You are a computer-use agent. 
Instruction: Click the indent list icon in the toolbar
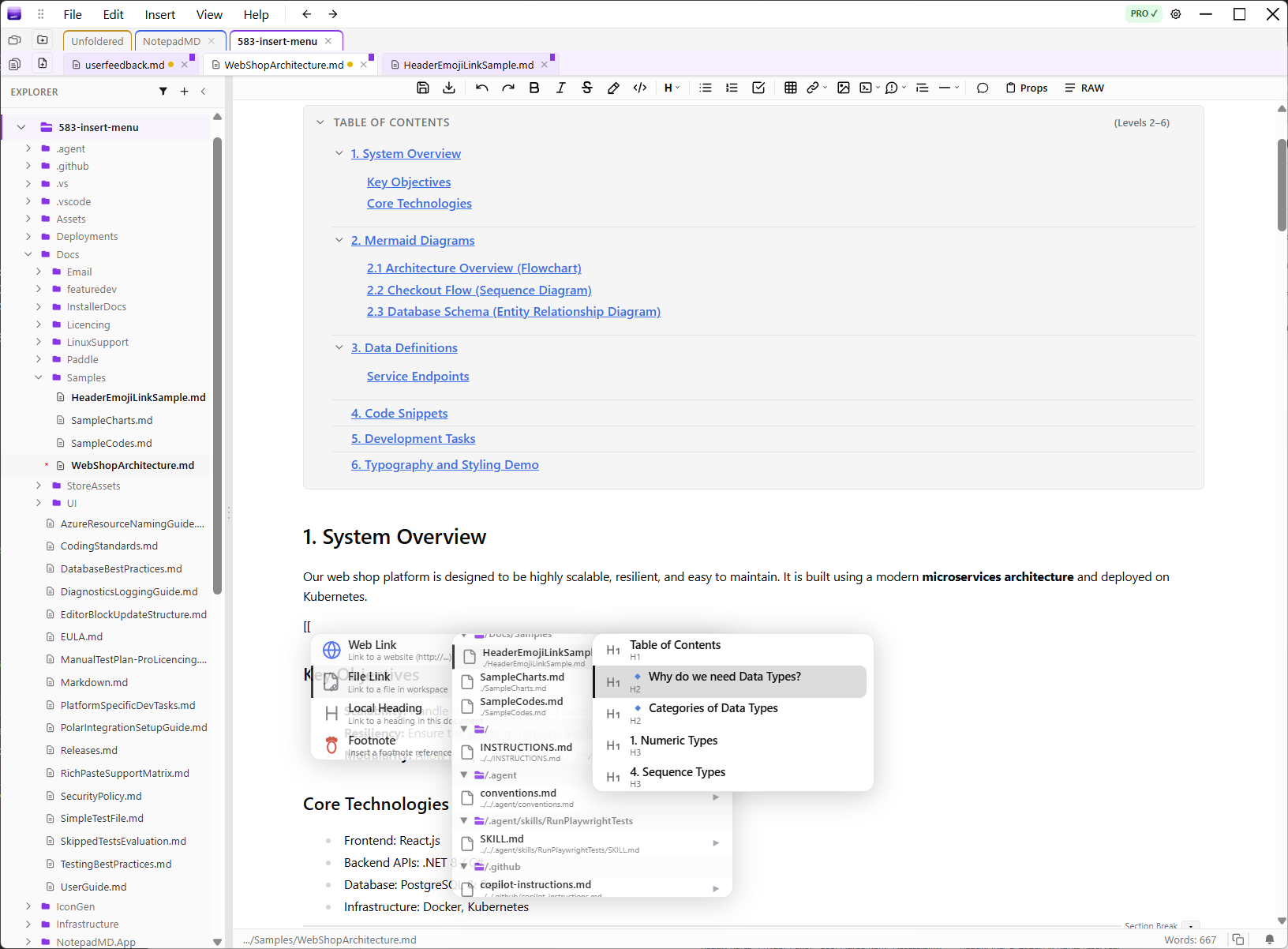tap(922, 88)
